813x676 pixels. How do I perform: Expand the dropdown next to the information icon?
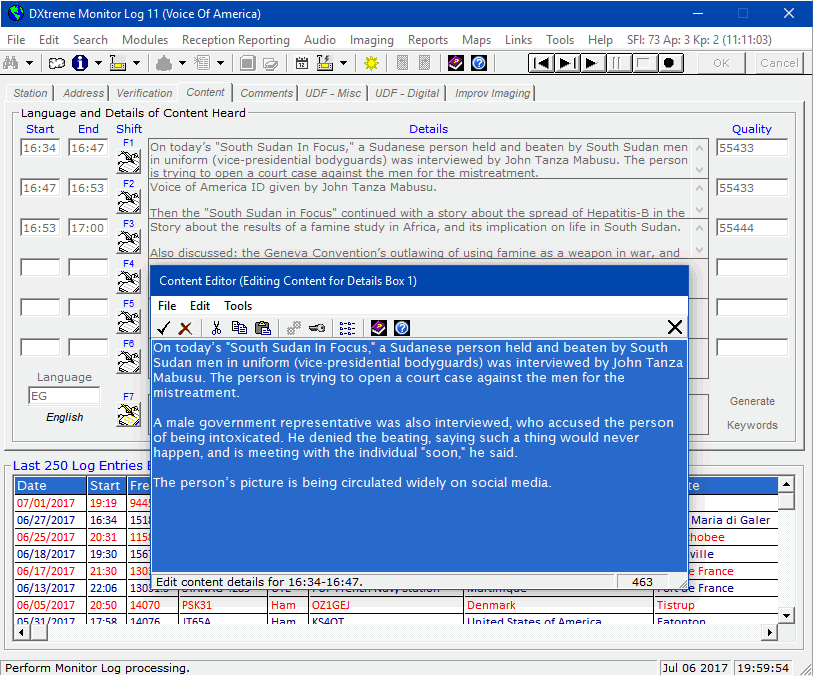click(x=97, y=63)
